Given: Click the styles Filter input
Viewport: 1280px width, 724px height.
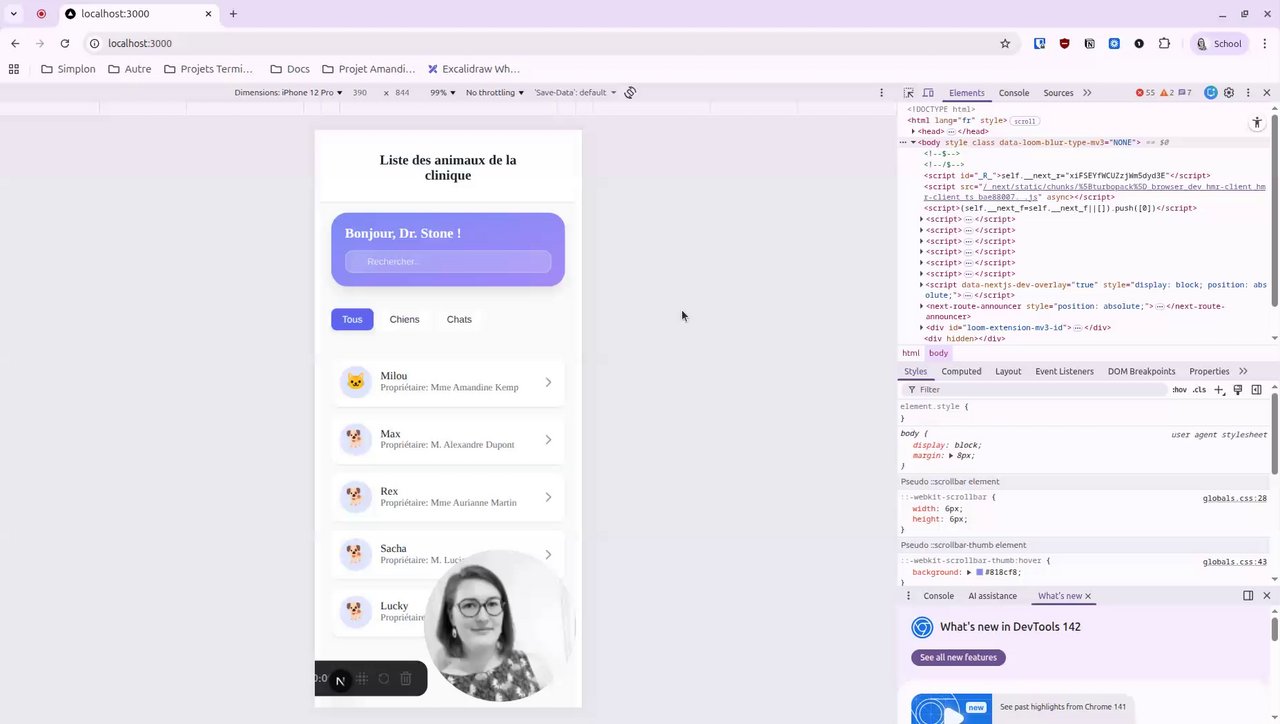Looking at the screenshot, I should click(x=1035, y=390).
